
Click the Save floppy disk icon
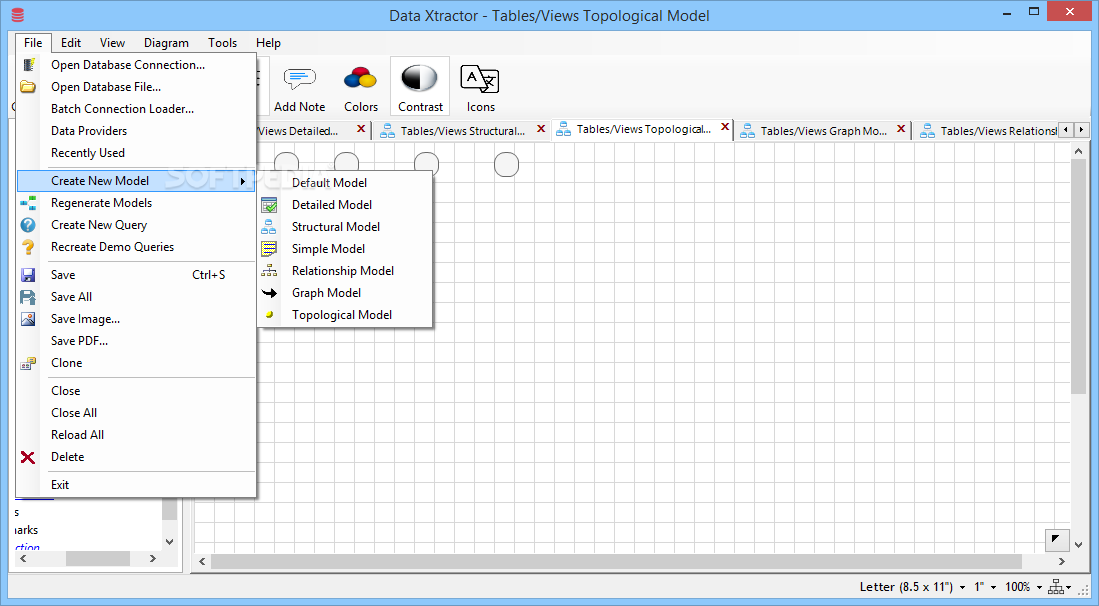(28, 275)
